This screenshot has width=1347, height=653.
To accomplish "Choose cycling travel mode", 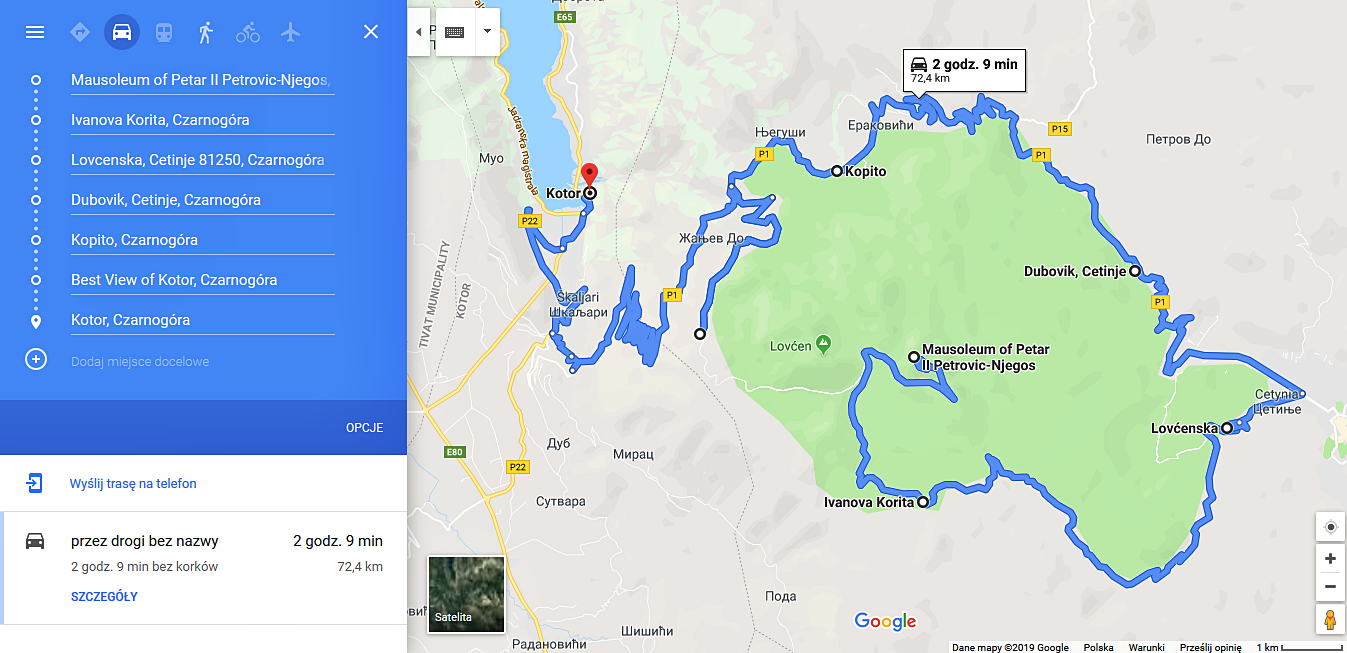I will coord(248,32).
